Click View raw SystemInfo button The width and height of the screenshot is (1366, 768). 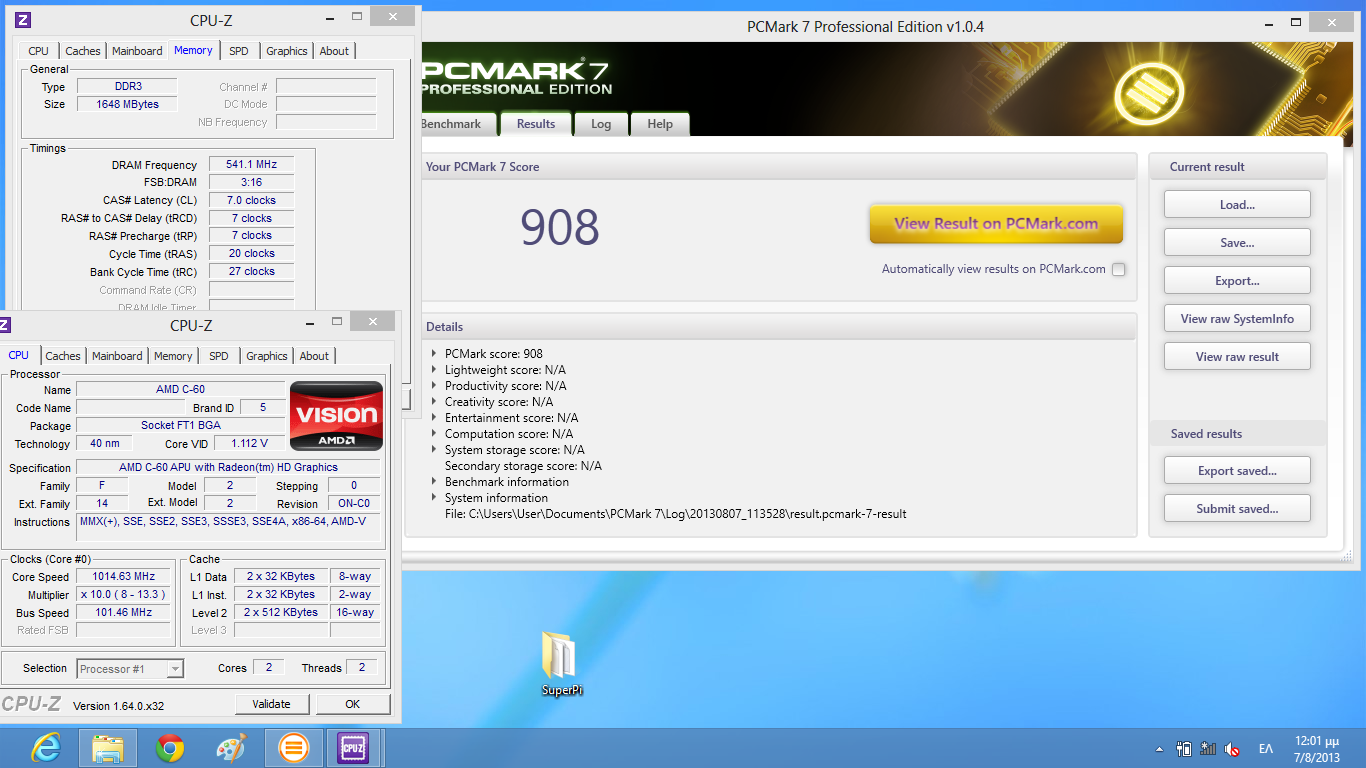point(1237,319)
